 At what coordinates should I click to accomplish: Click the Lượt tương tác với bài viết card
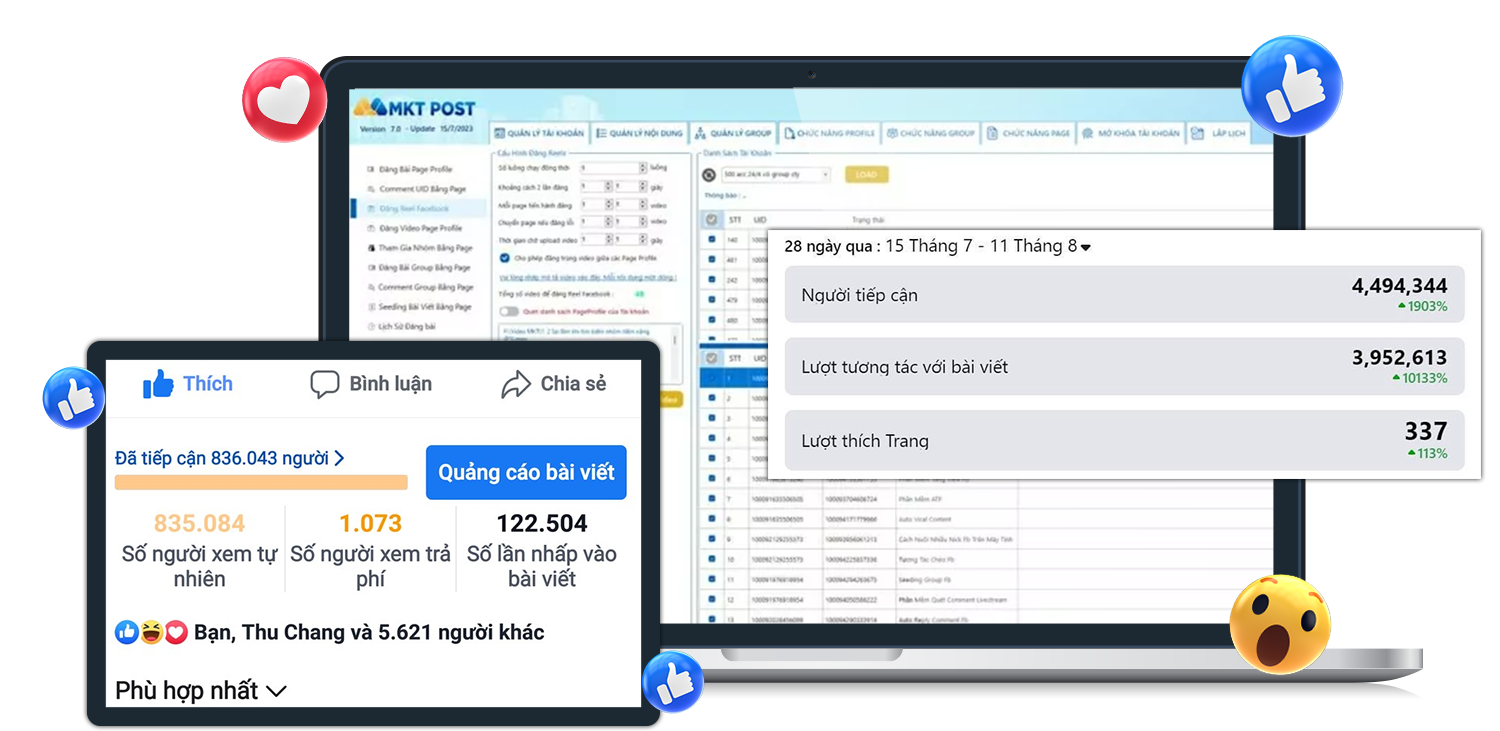pos(1124,366)
